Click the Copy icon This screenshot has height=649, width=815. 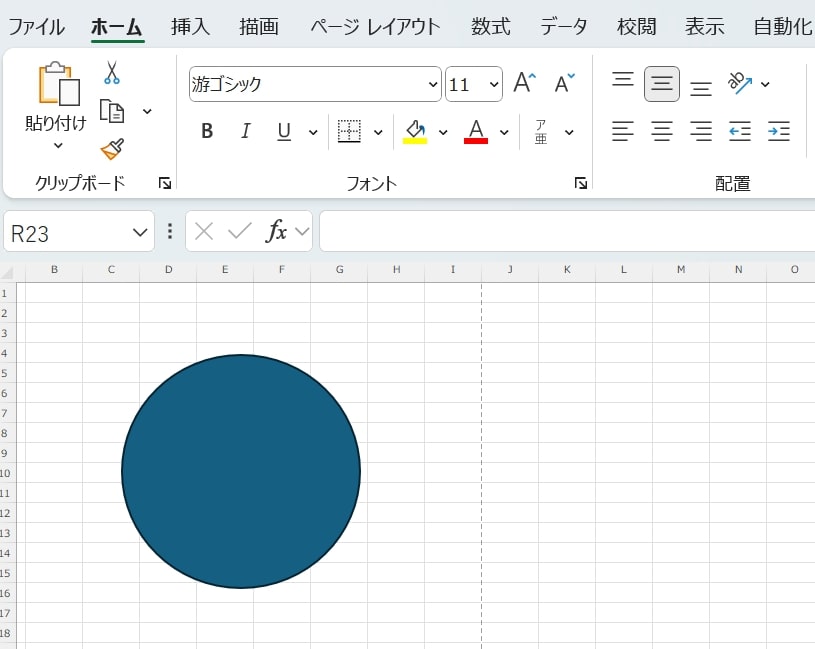point(112,111)
